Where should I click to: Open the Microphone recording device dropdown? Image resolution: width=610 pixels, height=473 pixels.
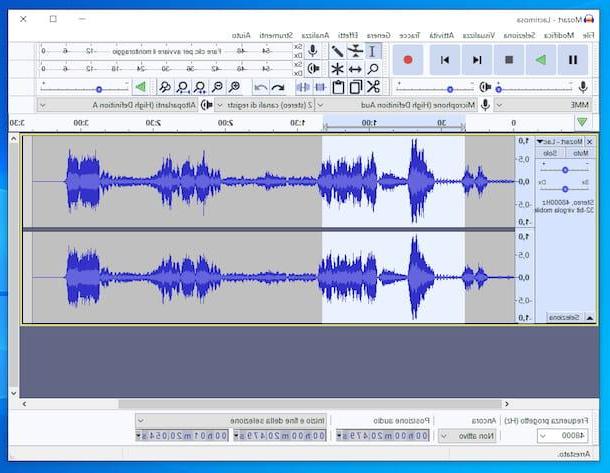click(x=398, y=105)
